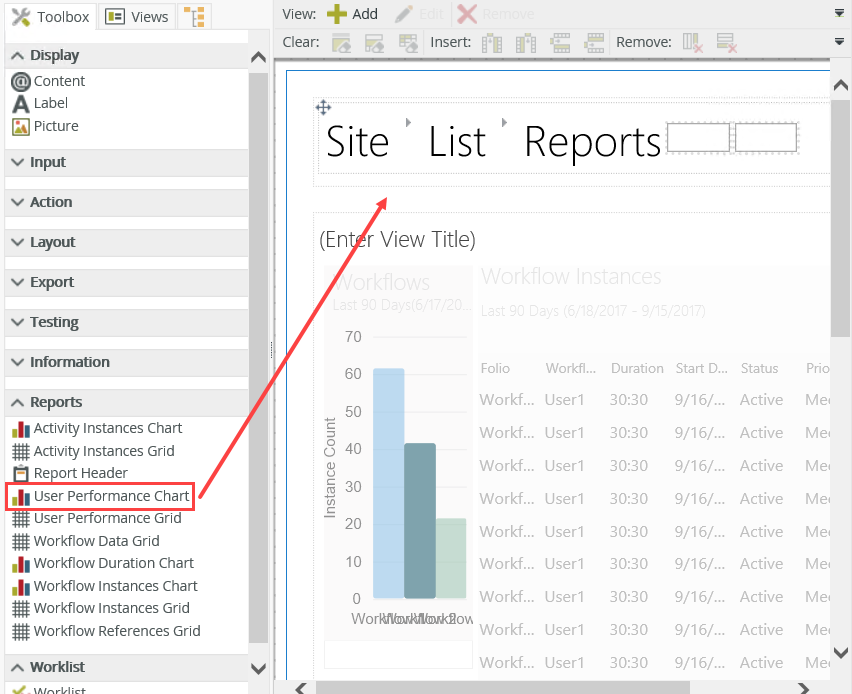Collapse the Reports section
The image size is (852, 694).
56,402
